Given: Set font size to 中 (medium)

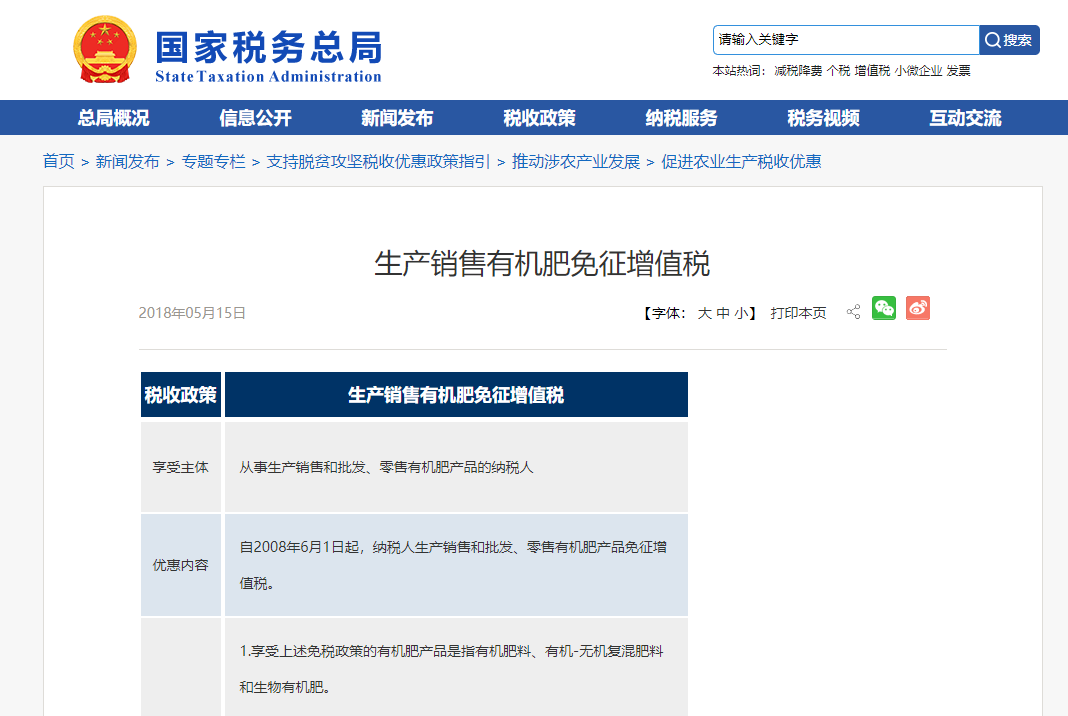Looking at the screenshot, I should (722, 313).
